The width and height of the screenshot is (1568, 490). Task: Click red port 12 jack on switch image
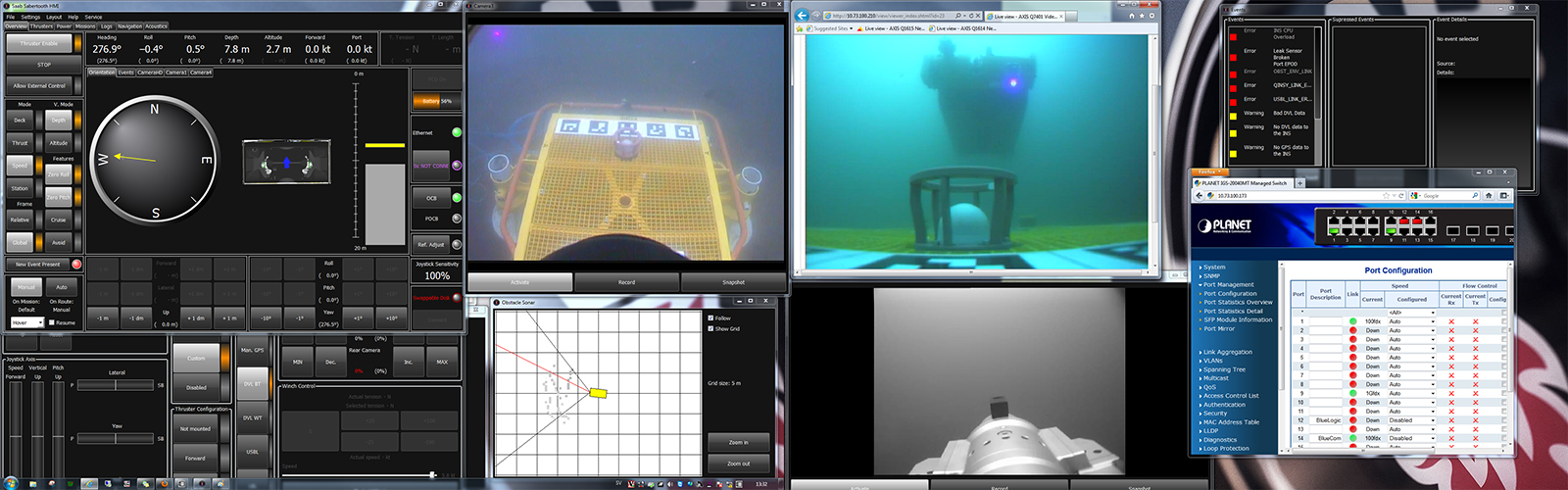tap(1406, 223)
